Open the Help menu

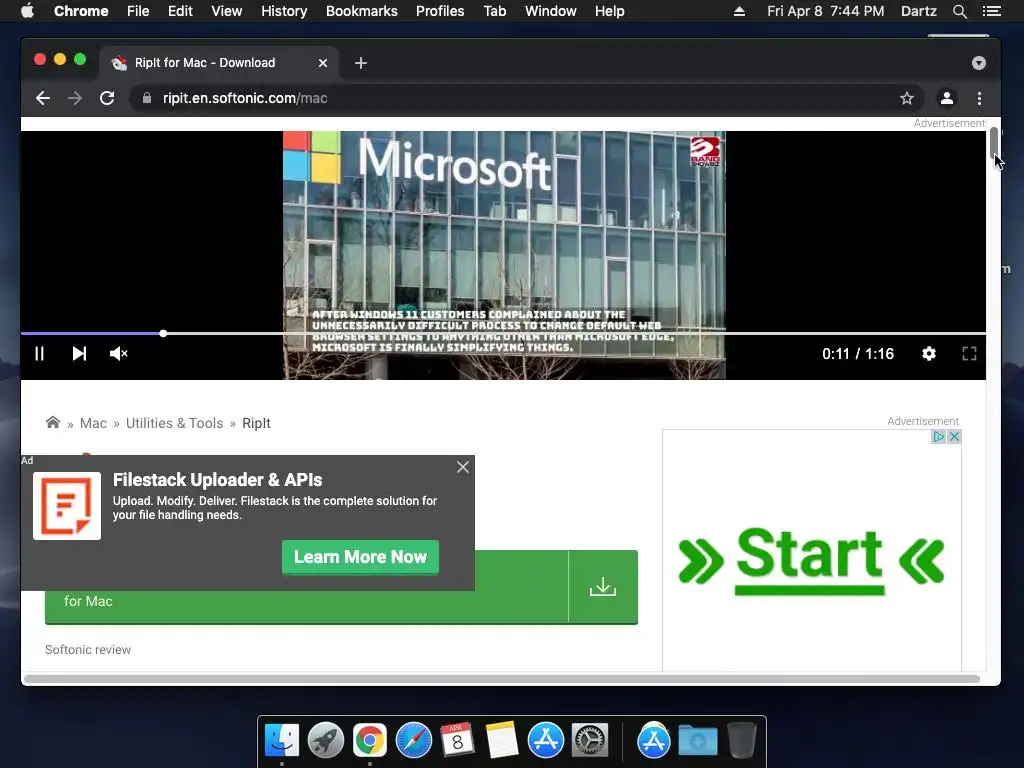tap(609, 11)
